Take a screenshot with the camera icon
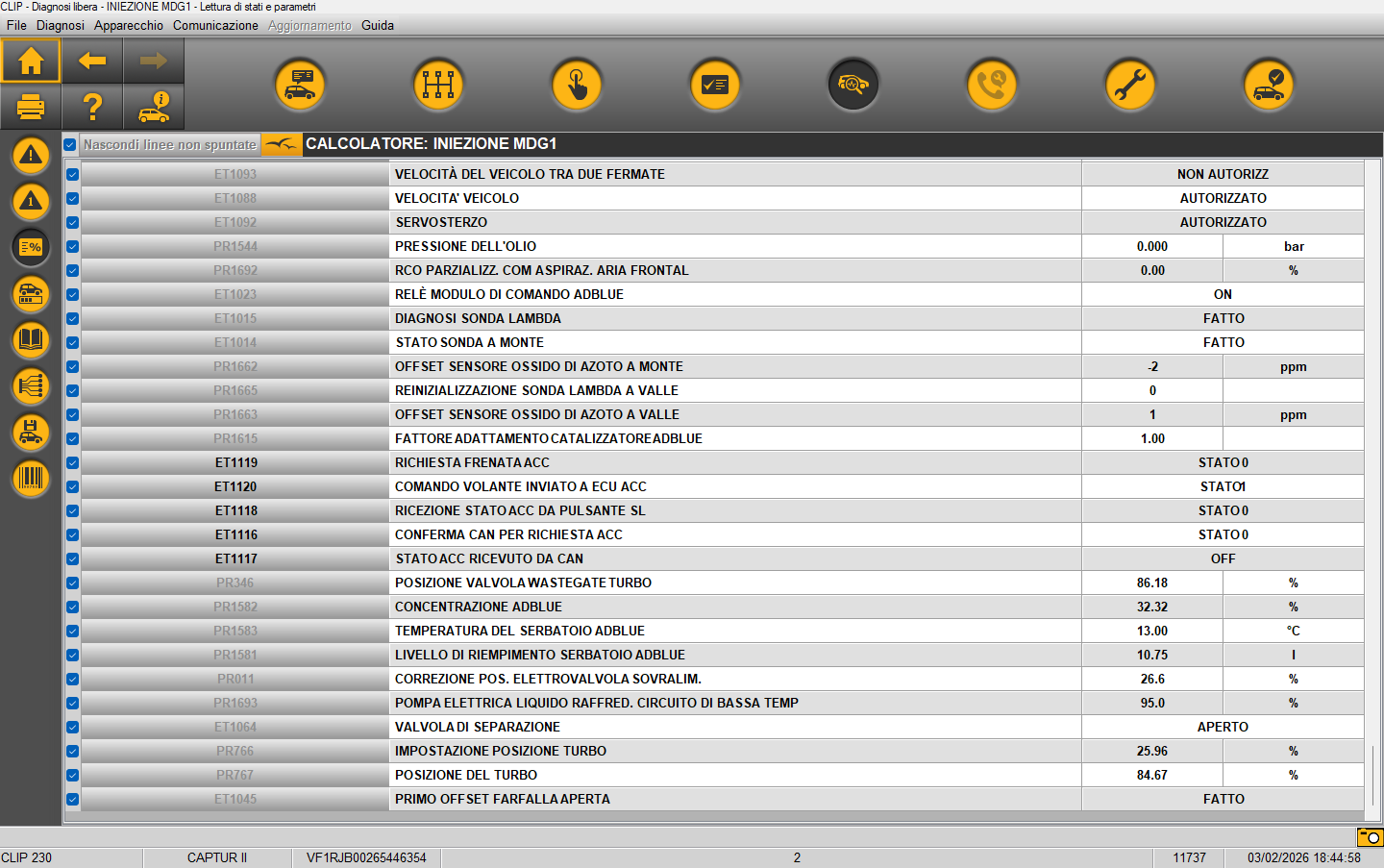 coord(1370,836)
